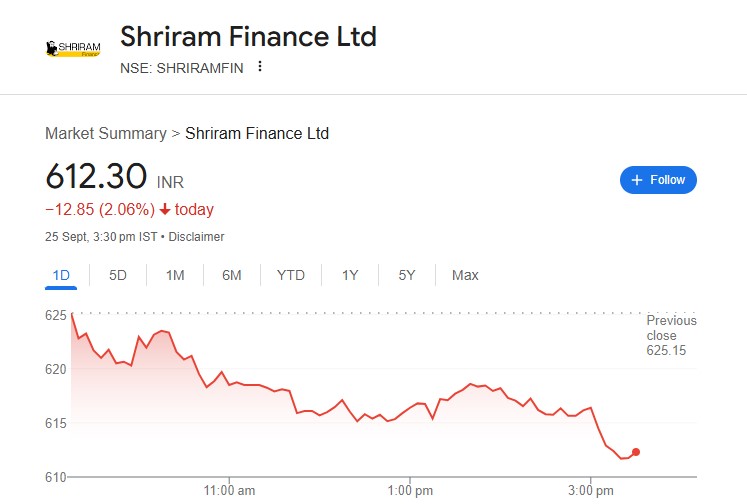Viewport: 747px width, 504px height.
Task: Switch to the 1M chart range
Action: (175, 275)
